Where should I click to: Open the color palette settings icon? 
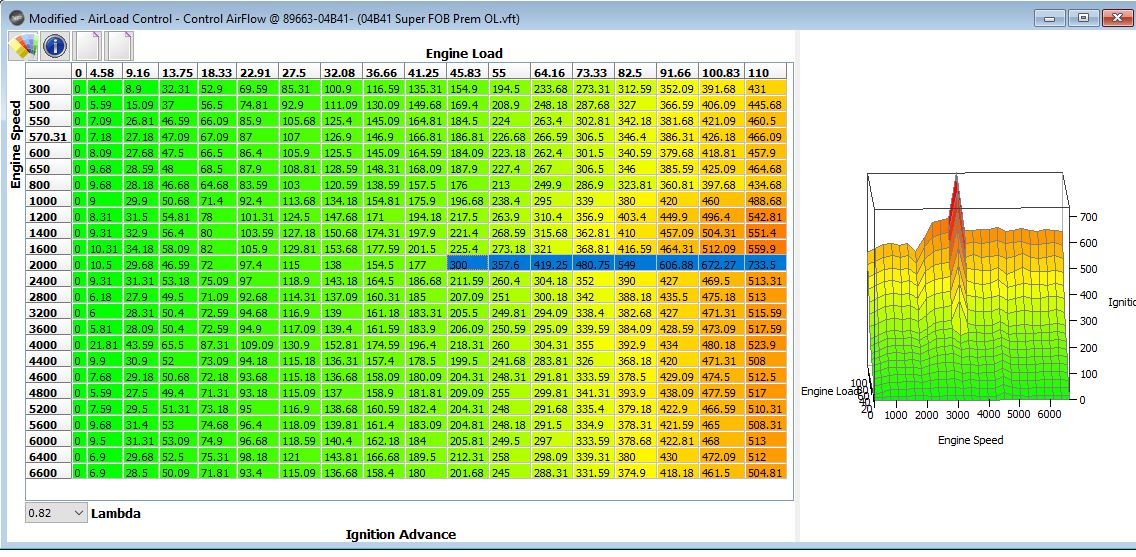[x=22, y=46]
